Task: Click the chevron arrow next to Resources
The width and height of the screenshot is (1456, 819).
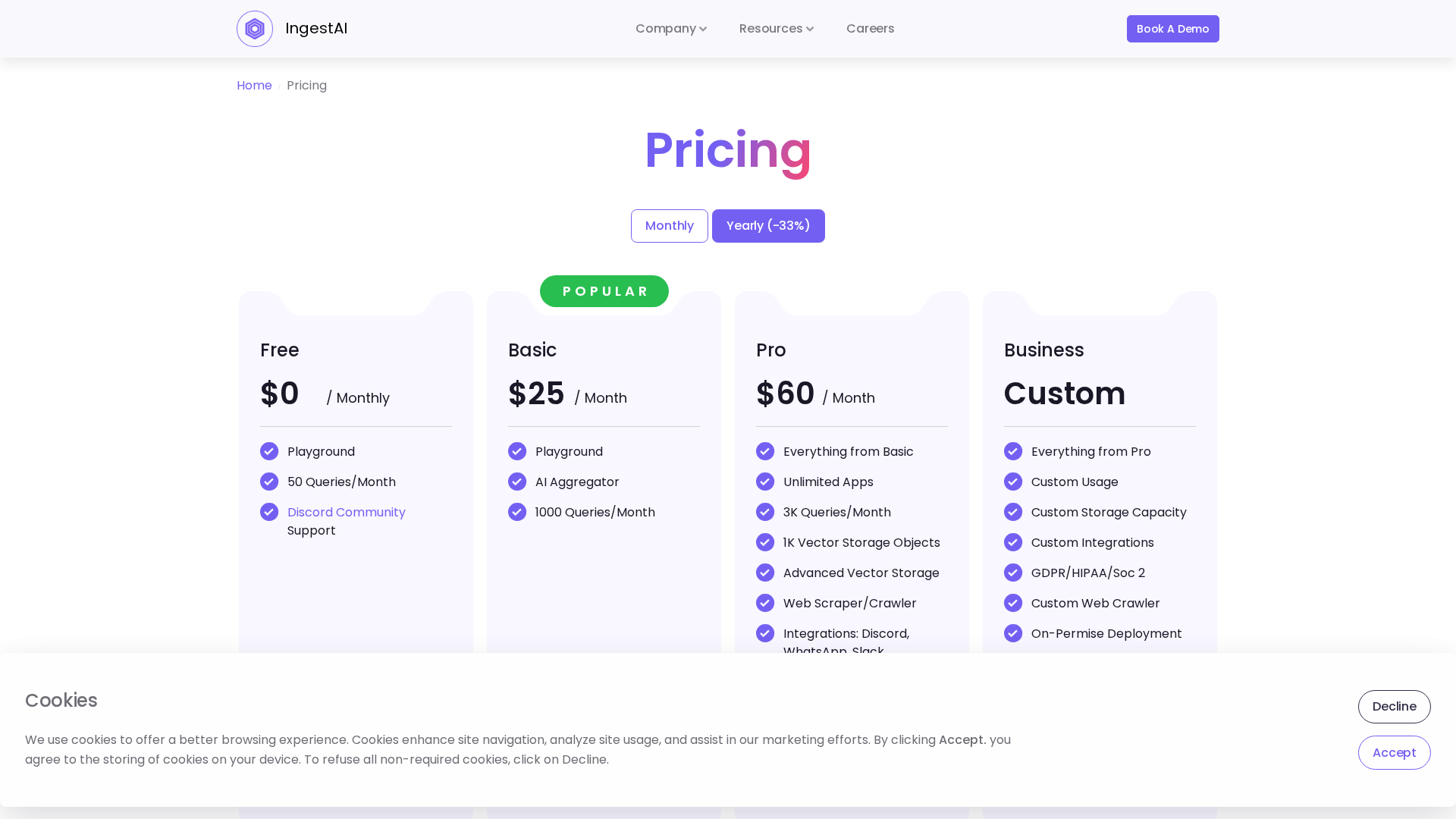Action: [810, 30]
